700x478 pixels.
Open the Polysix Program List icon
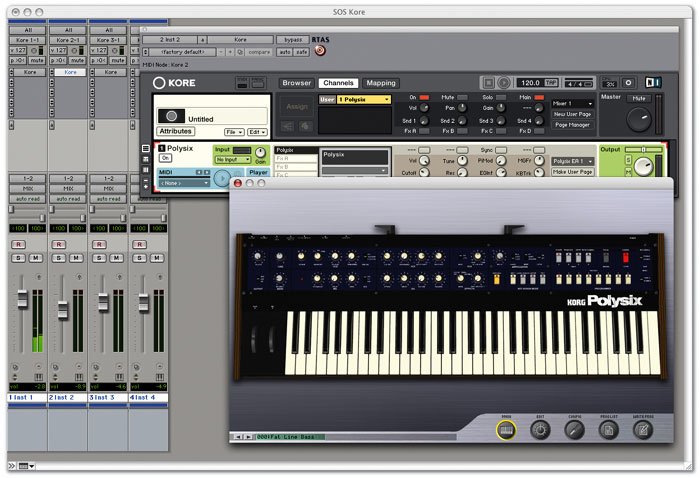coord(608,430)
